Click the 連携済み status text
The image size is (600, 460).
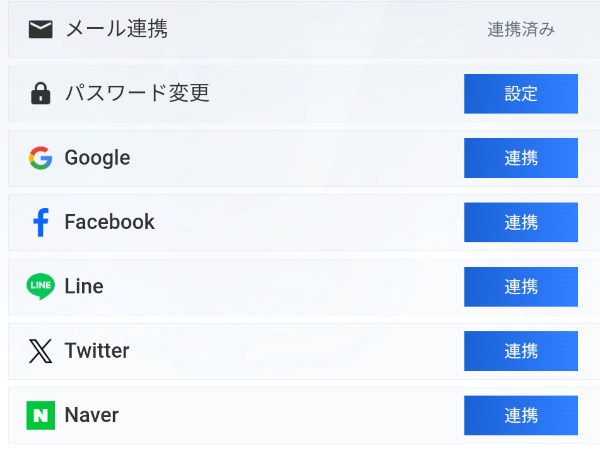521,29
